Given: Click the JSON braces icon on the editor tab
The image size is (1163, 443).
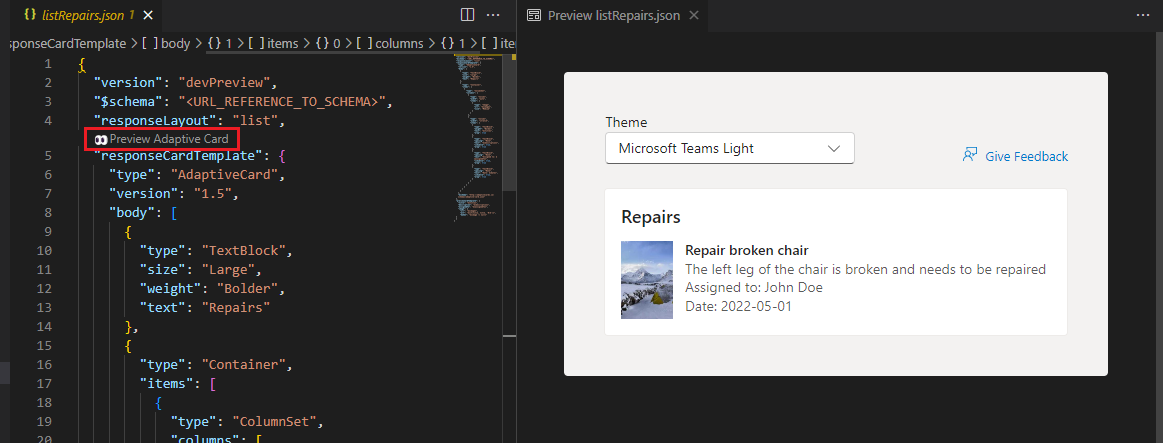Looking at the screenshot, I should [30, 16].
